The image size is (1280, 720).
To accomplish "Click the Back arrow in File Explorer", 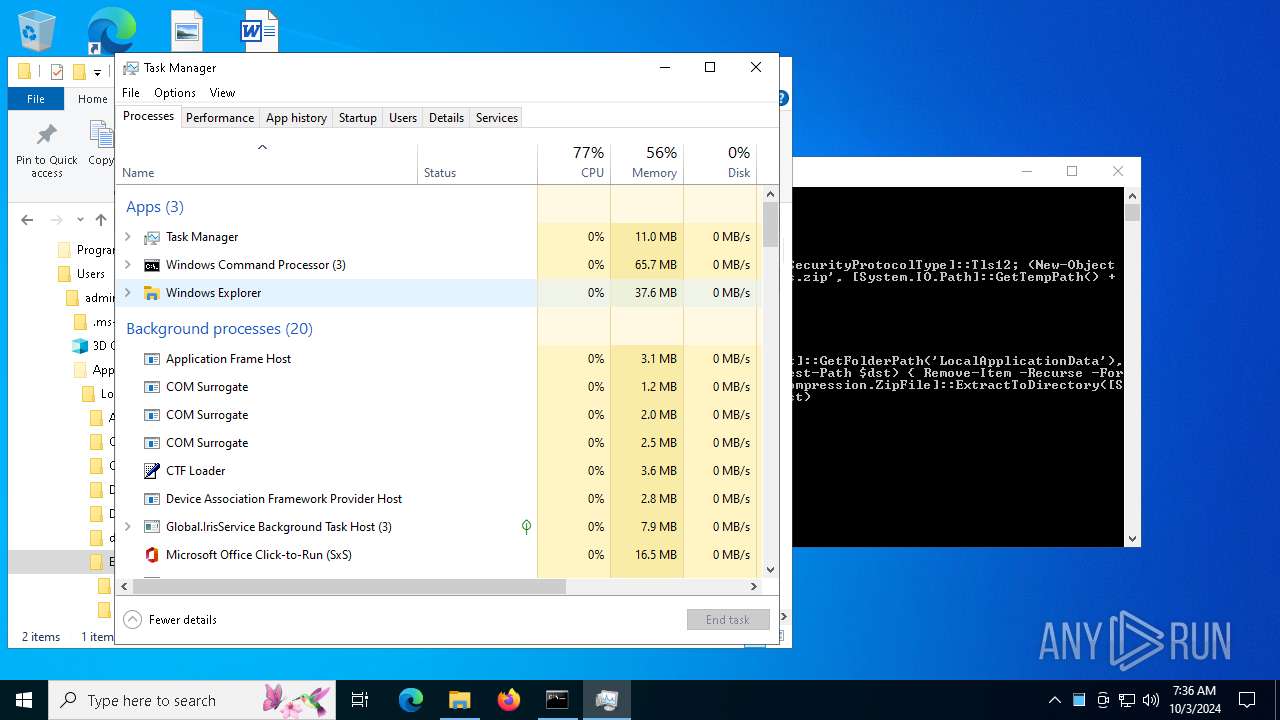I will (x=27, y=220).
